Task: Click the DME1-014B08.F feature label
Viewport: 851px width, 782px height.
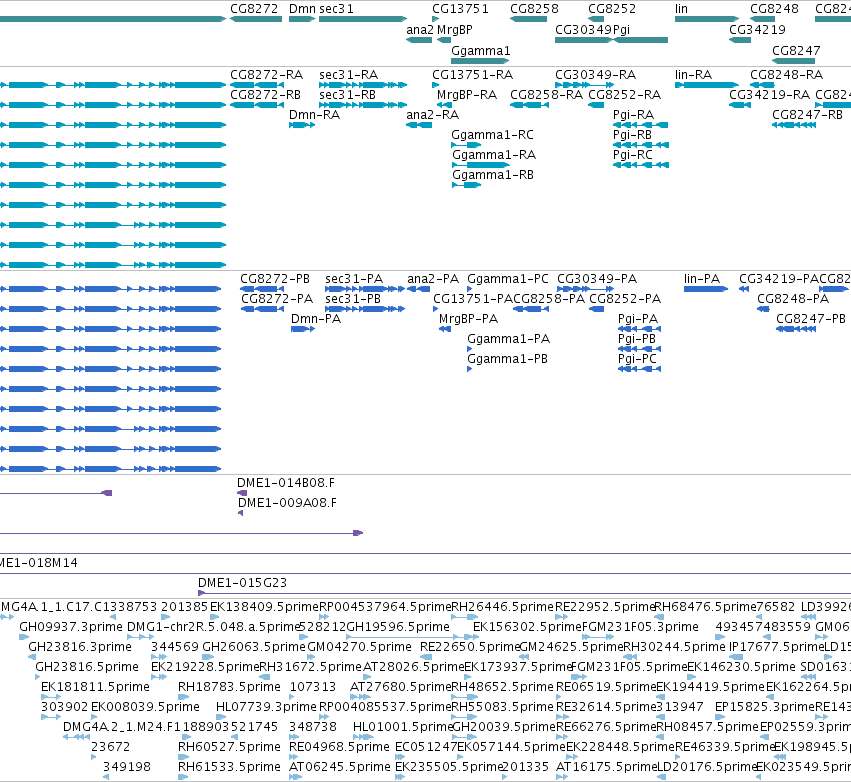Action: pyautogui.click(x=285, y=482)
